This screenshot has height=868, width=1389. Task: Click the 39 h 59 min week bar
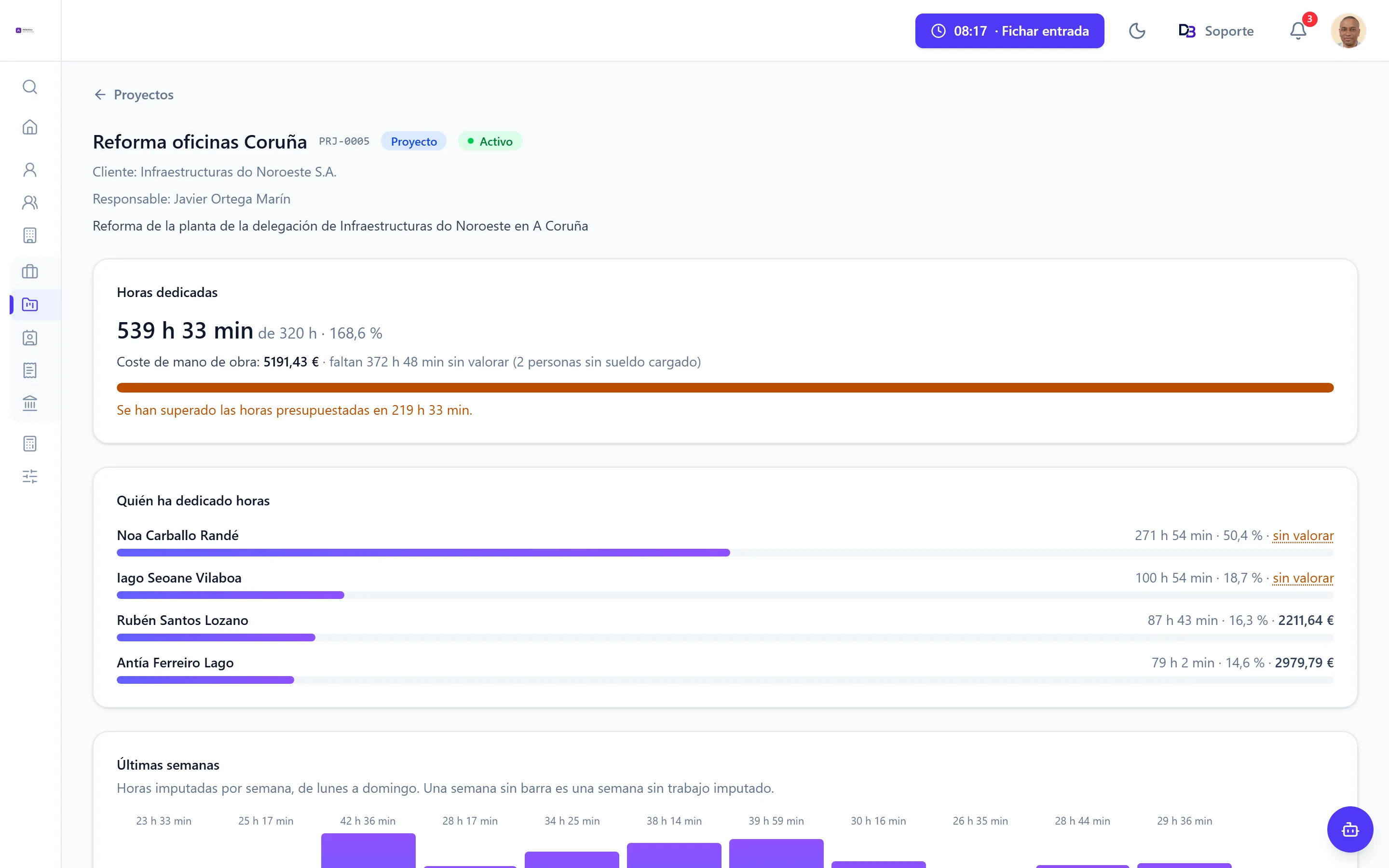pyautogui.click(x=776, y=854)
